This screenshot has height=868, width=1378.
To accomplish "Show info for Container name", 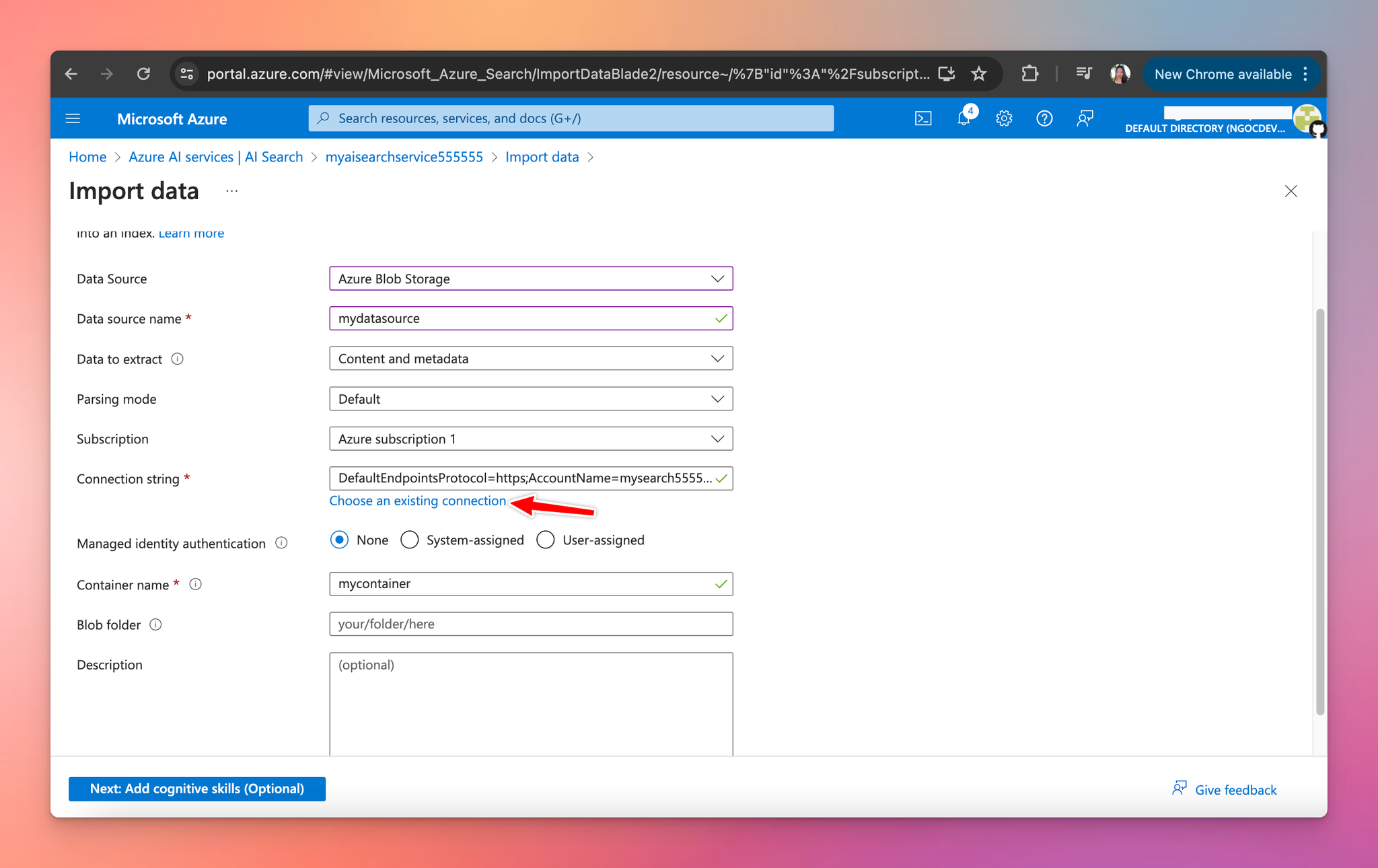I will click(195, 584).
